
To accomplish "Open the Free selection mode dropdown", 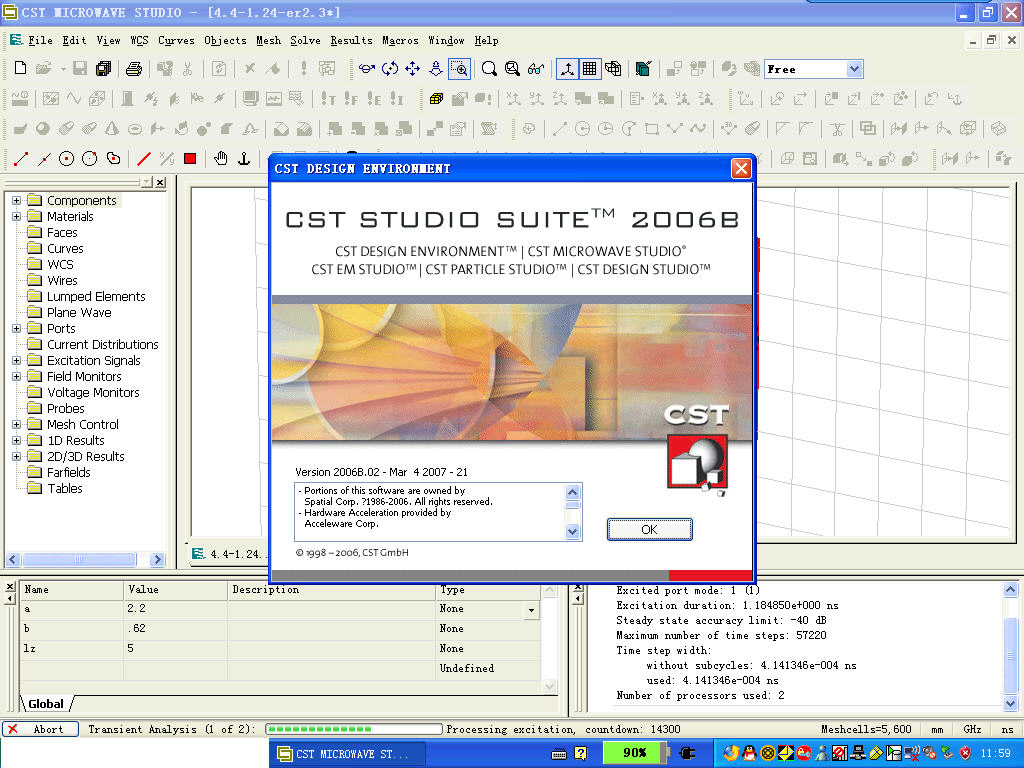I will [854, 69].
